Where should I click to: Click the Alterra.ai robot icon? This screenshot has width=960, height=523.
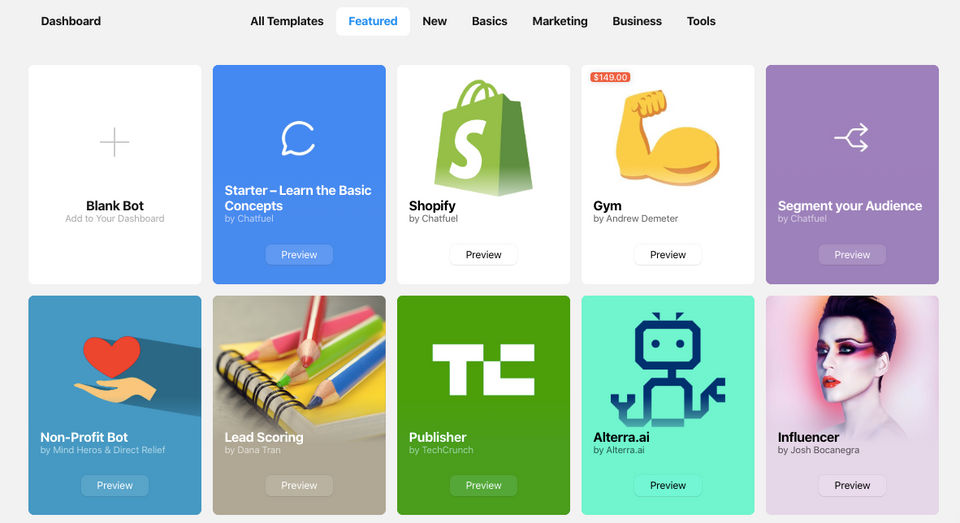668,369
